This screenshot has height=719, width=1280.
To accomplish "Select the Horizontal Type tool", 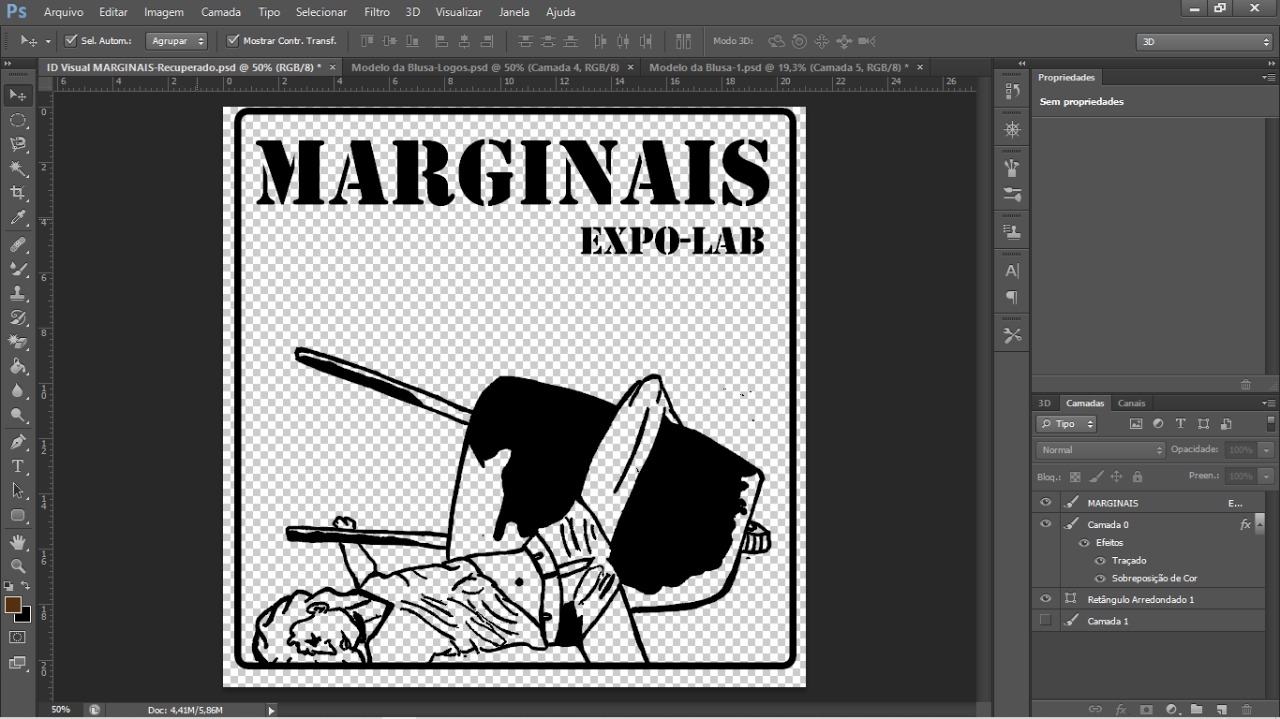I will point(18,466).
